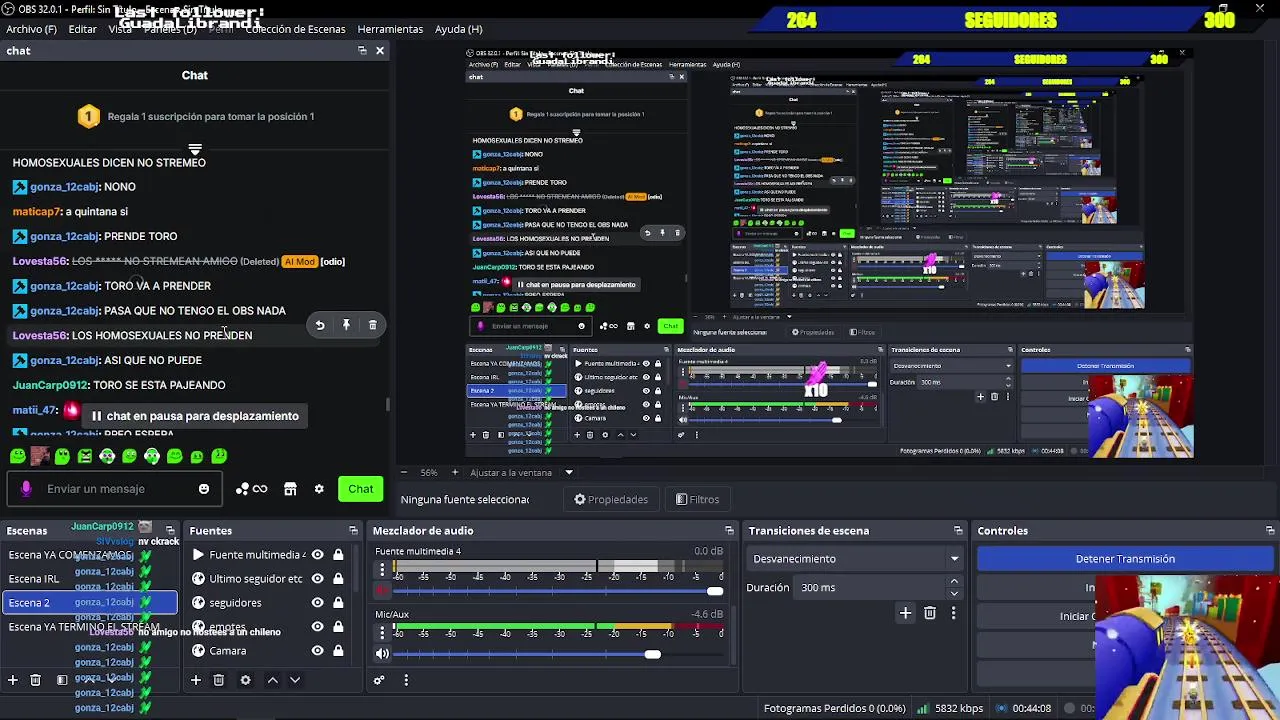Delete the hovered Lovesta56 chat message
The image size is (1280, 720).
(x=372, y=325)
